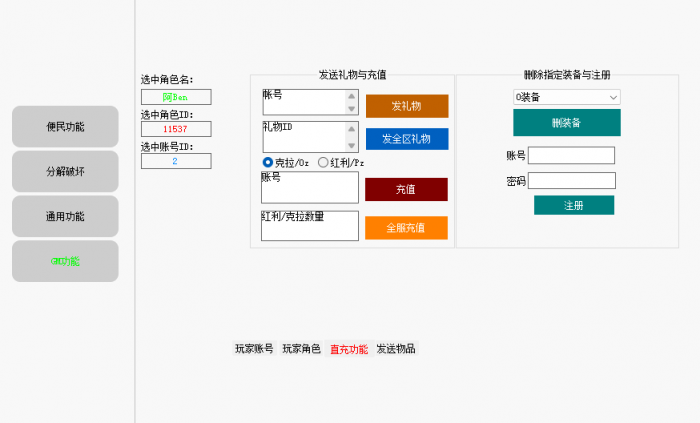The image size is (700, 423).
Task: Focus the 红利/克拉数量 text box
Action: coord(310,226)
